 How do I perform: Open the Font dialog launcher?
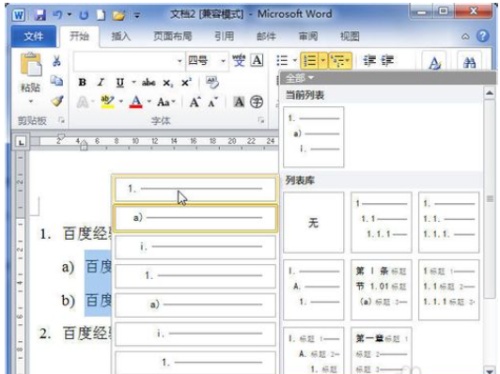(x=261, y=120)
